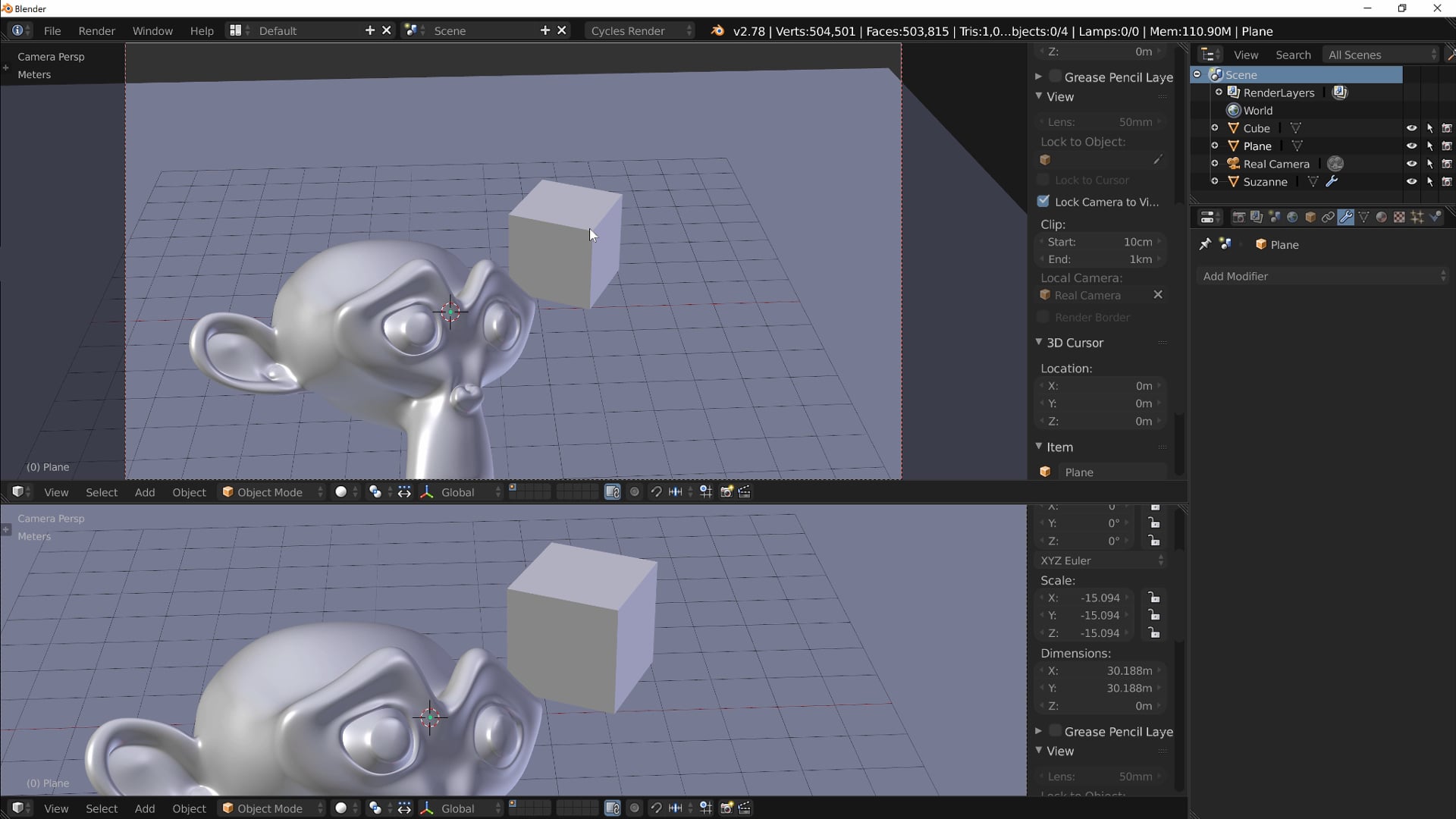The width and height of the screenshot is (1456, 819).
Task: Select the Physics properties tab
Action: pyautogui.click(x=1437, y=217)
